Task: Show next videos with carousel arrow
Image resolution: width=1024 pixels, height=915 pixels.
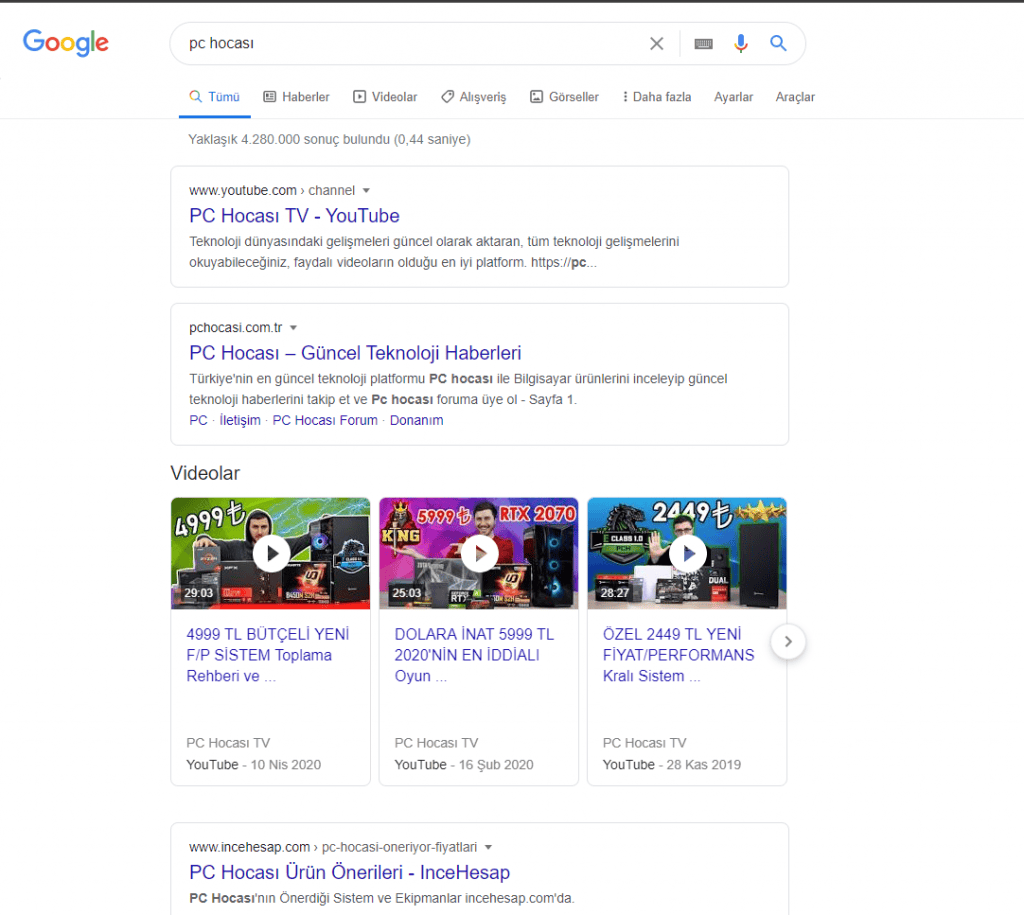Action: coord(788,642)
